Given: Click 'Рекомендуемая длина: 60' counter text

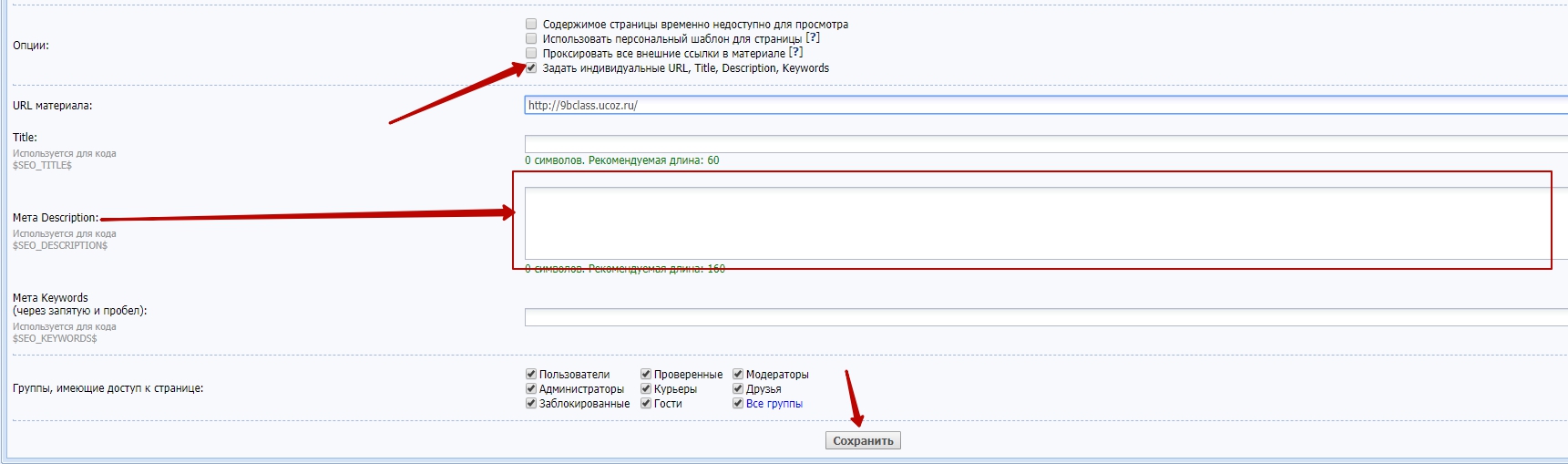Looking at the screenshot, I should [x=653, y=160].
